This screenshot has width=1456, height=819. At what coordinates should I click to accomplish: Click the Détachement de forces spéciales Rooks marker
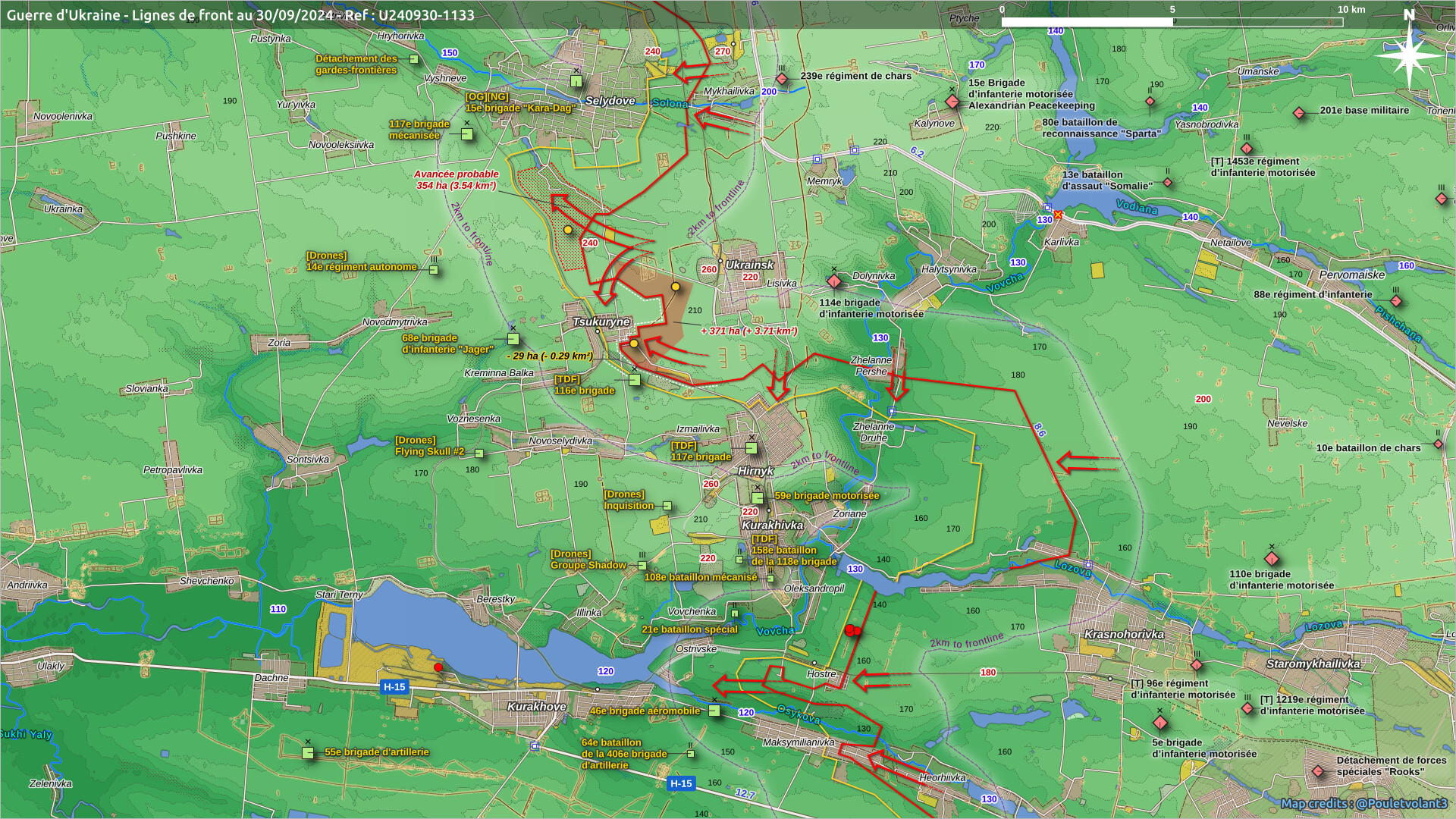coord(1318,771)
